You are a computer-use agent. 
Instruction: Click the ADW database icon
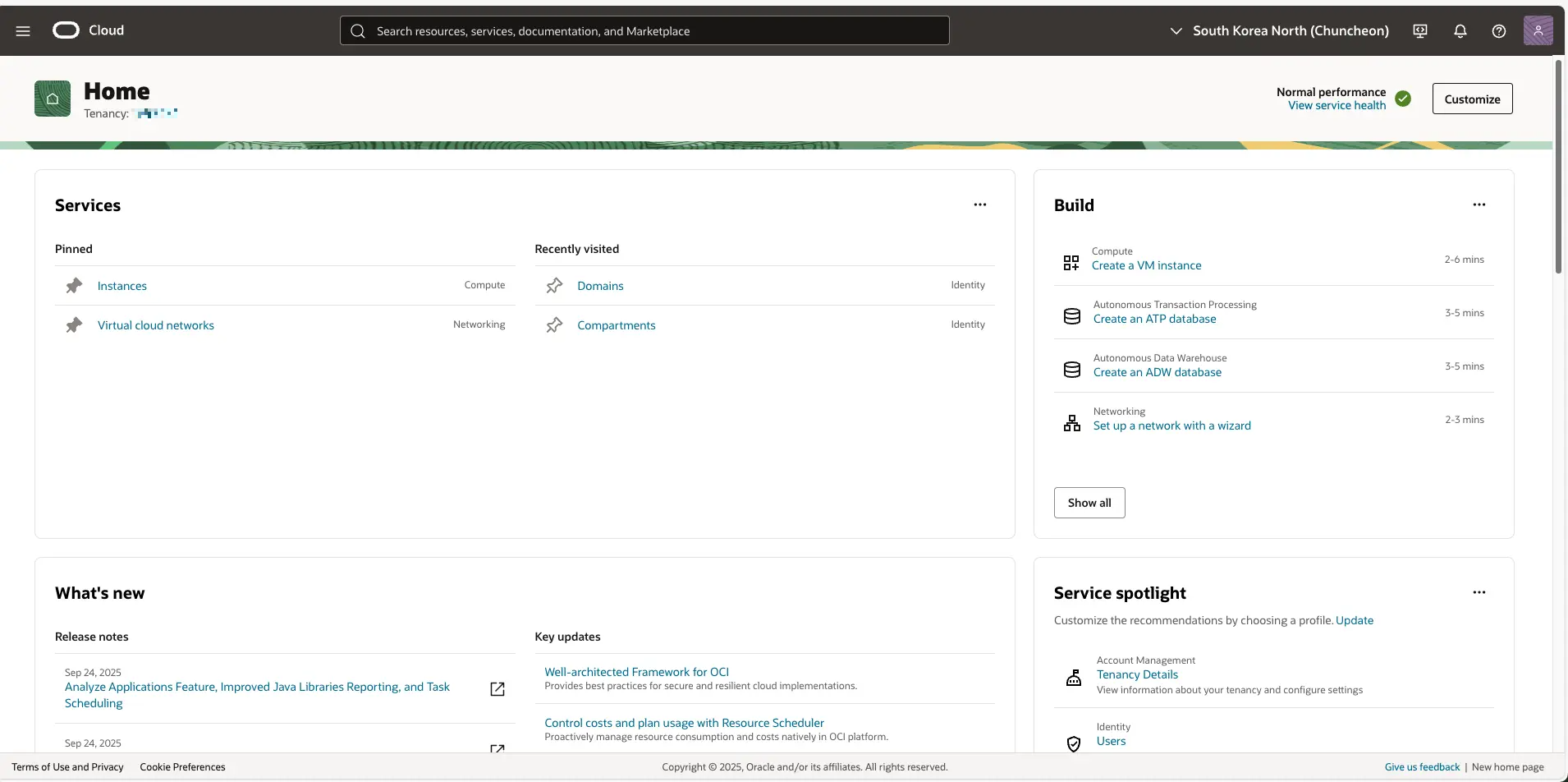click(x=1072, y=370)
